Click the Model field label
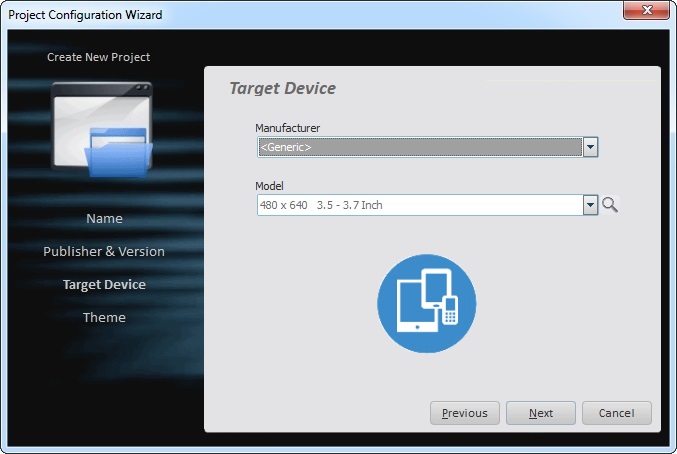This screenshot has width=677, height=454. (270, 186)
